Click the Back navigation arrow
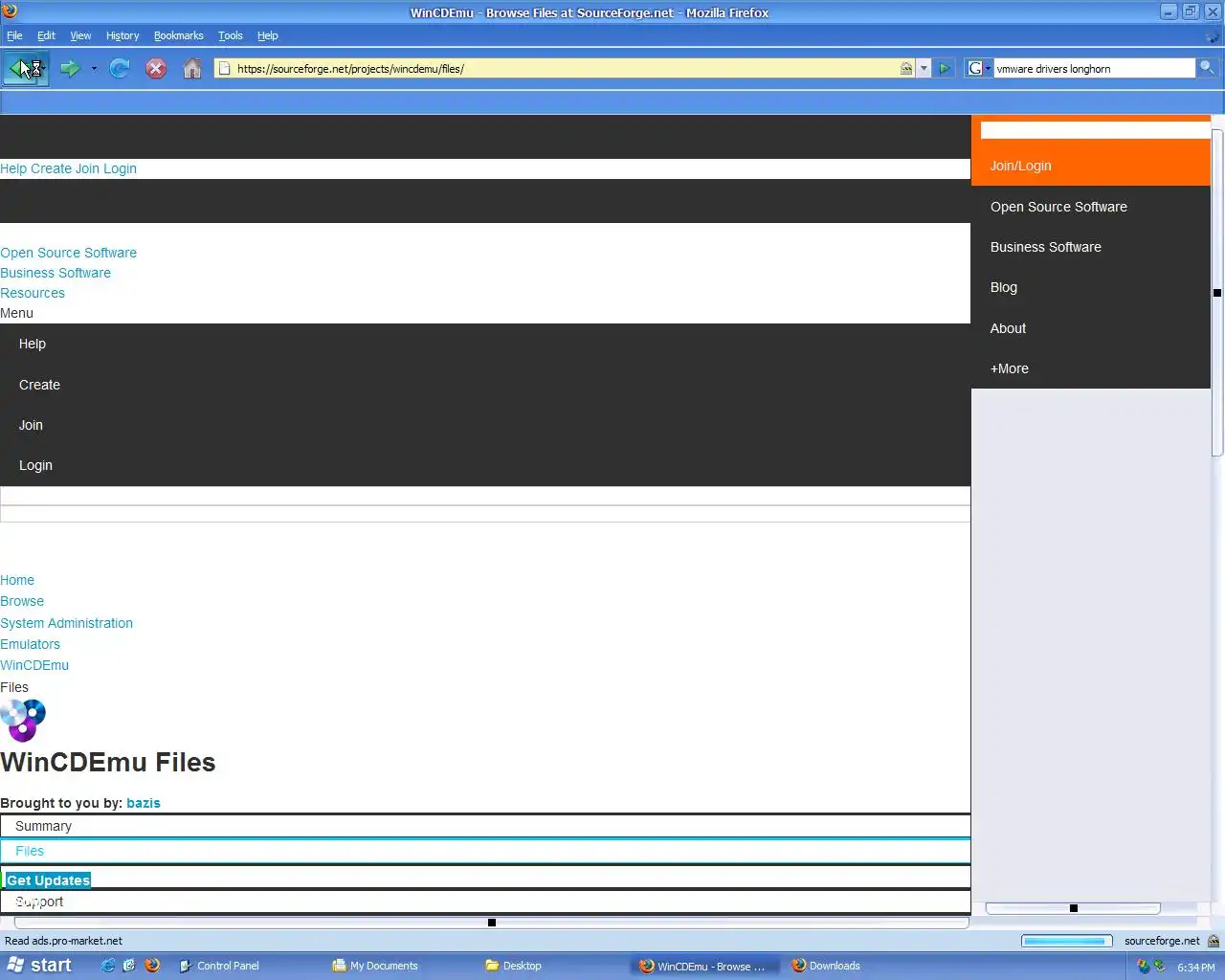Image resolution: width=1225 pixels, height=980 pixels. pyautogui.click(x=20, y=68)
